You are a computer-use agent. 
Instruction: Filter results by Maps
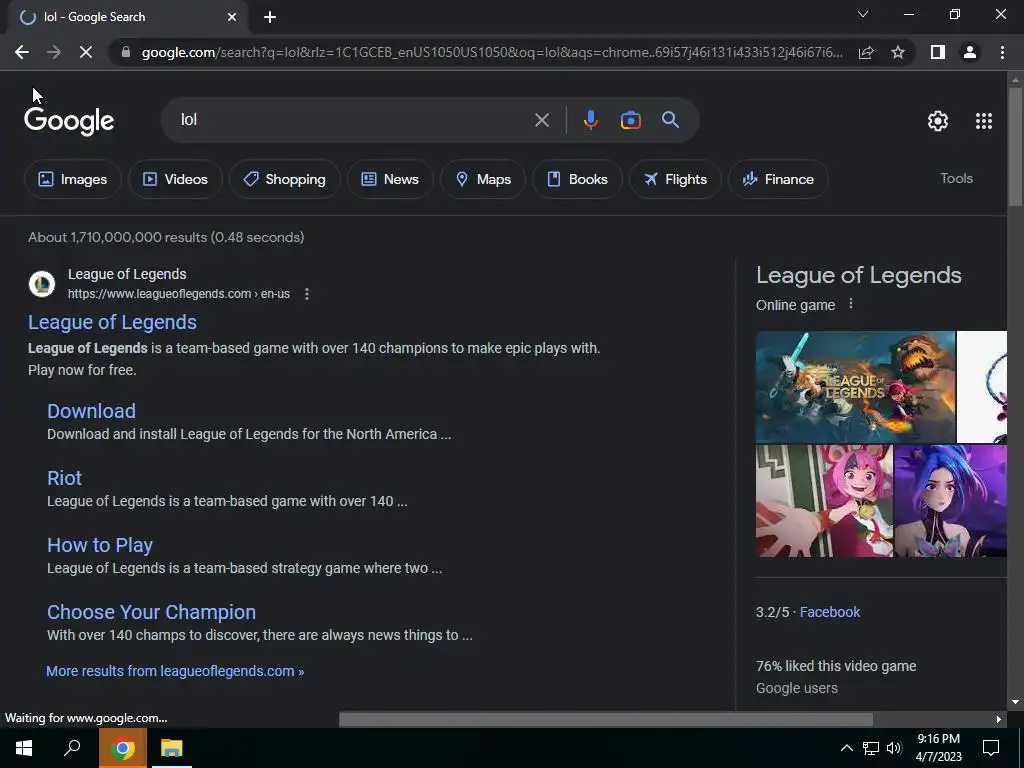(x=483, y=179)
